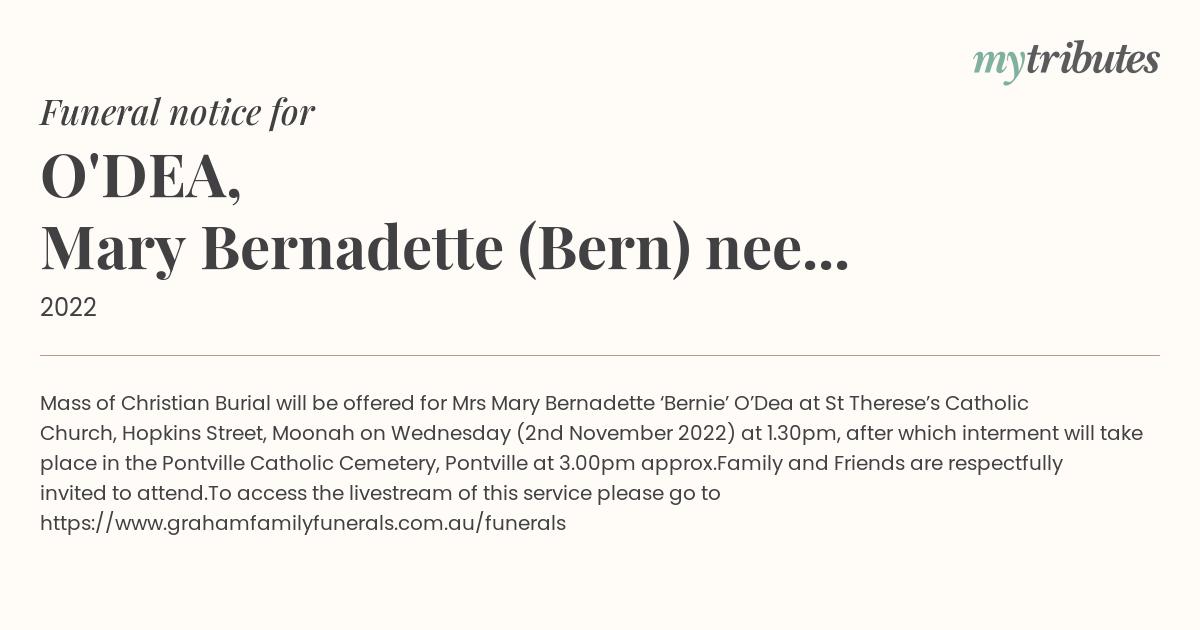Click the "Mary Bernadette (Bern) nee..." heading
1200x630 pixels.
[x=443, y=249]
